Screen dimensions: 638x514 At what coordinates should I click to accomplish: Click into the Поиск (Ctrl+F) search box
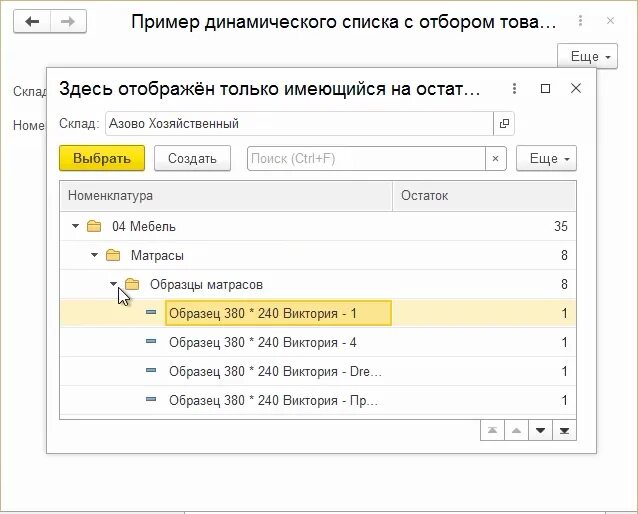365,158
